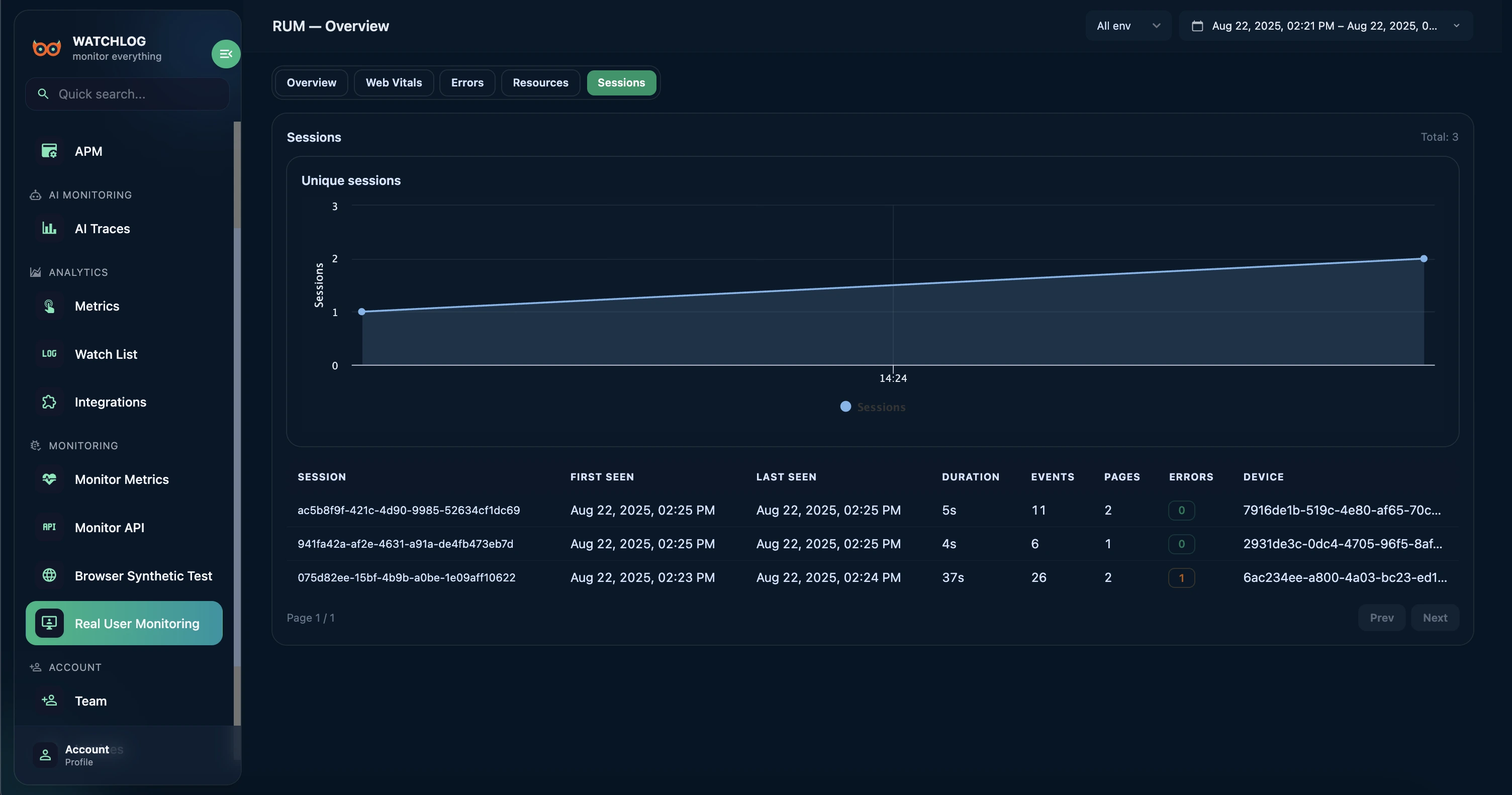This screenshot has width=1512, height=795.
Task: Open Watch List LOG icon
Action: (49, 354)
